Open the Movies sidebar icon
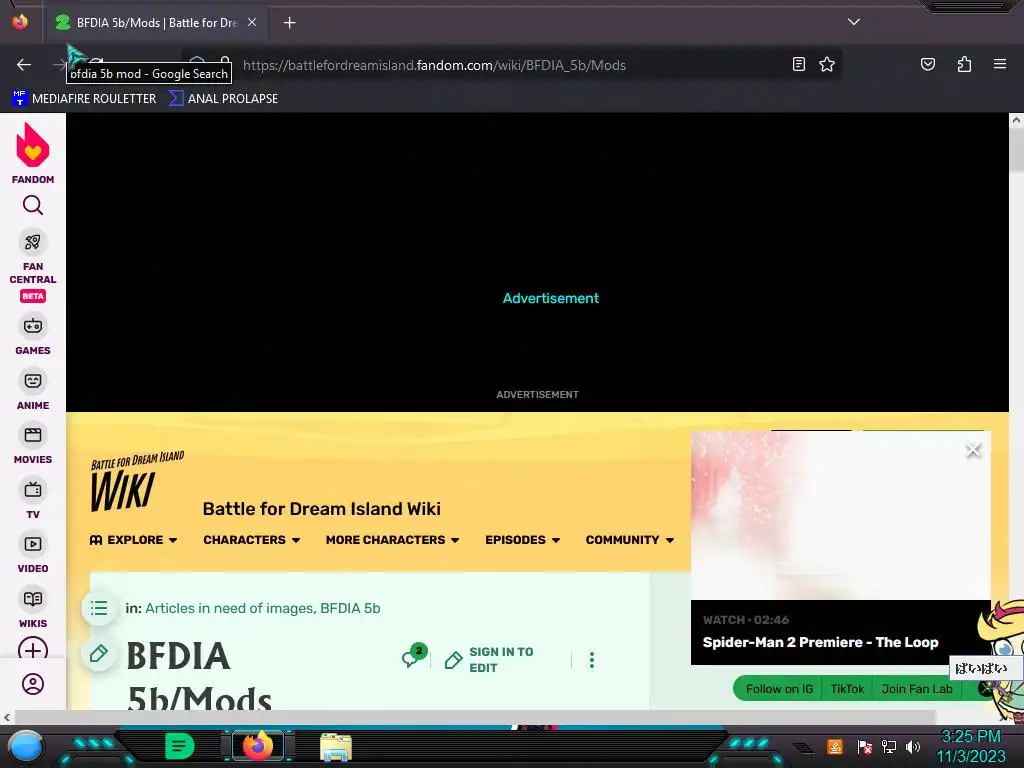The width and height of the screenshot is (1024, 768). 33,435
